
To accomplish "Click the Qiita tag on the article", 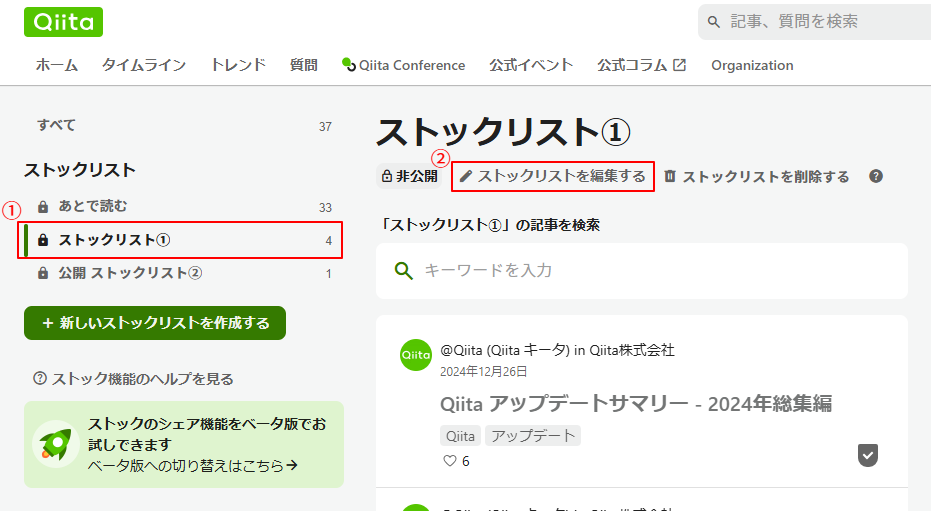I will point(460,436).
